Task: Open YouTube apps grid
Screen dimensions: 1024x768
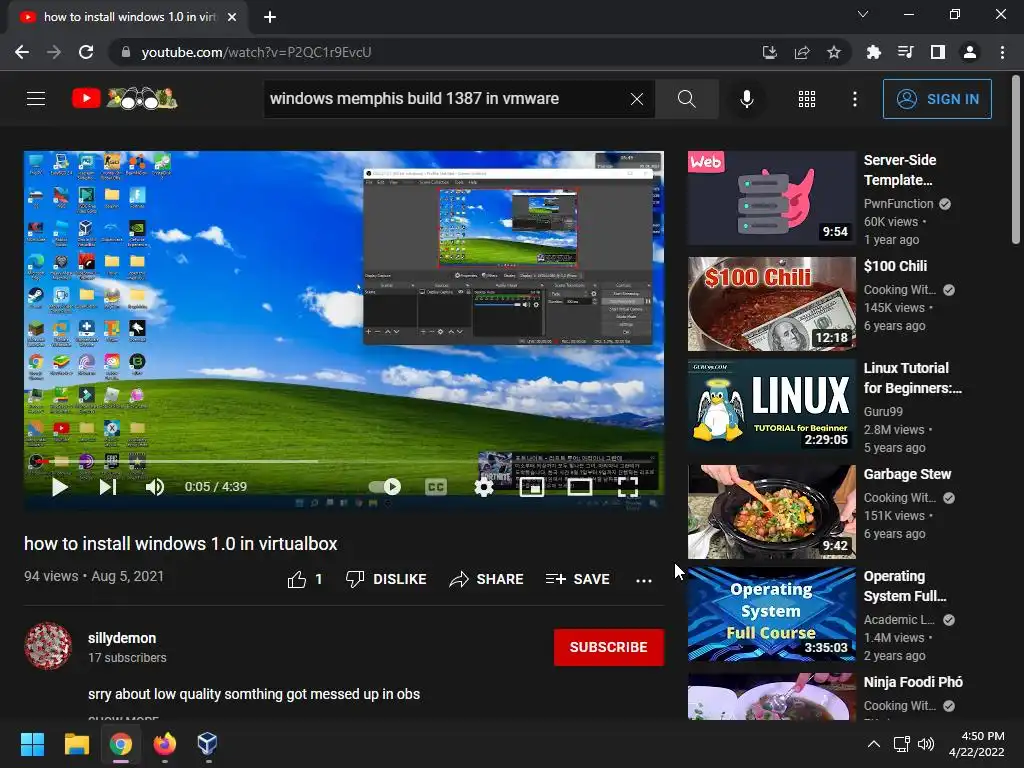Action: click(807, 99)
